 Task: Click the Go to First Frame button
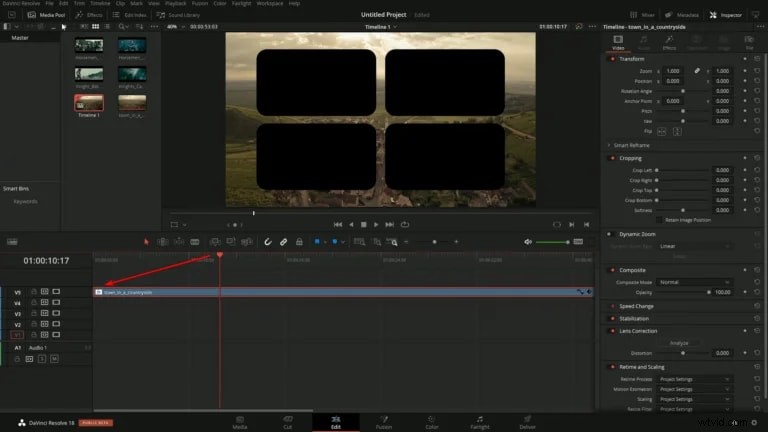[x=338, y=224]
